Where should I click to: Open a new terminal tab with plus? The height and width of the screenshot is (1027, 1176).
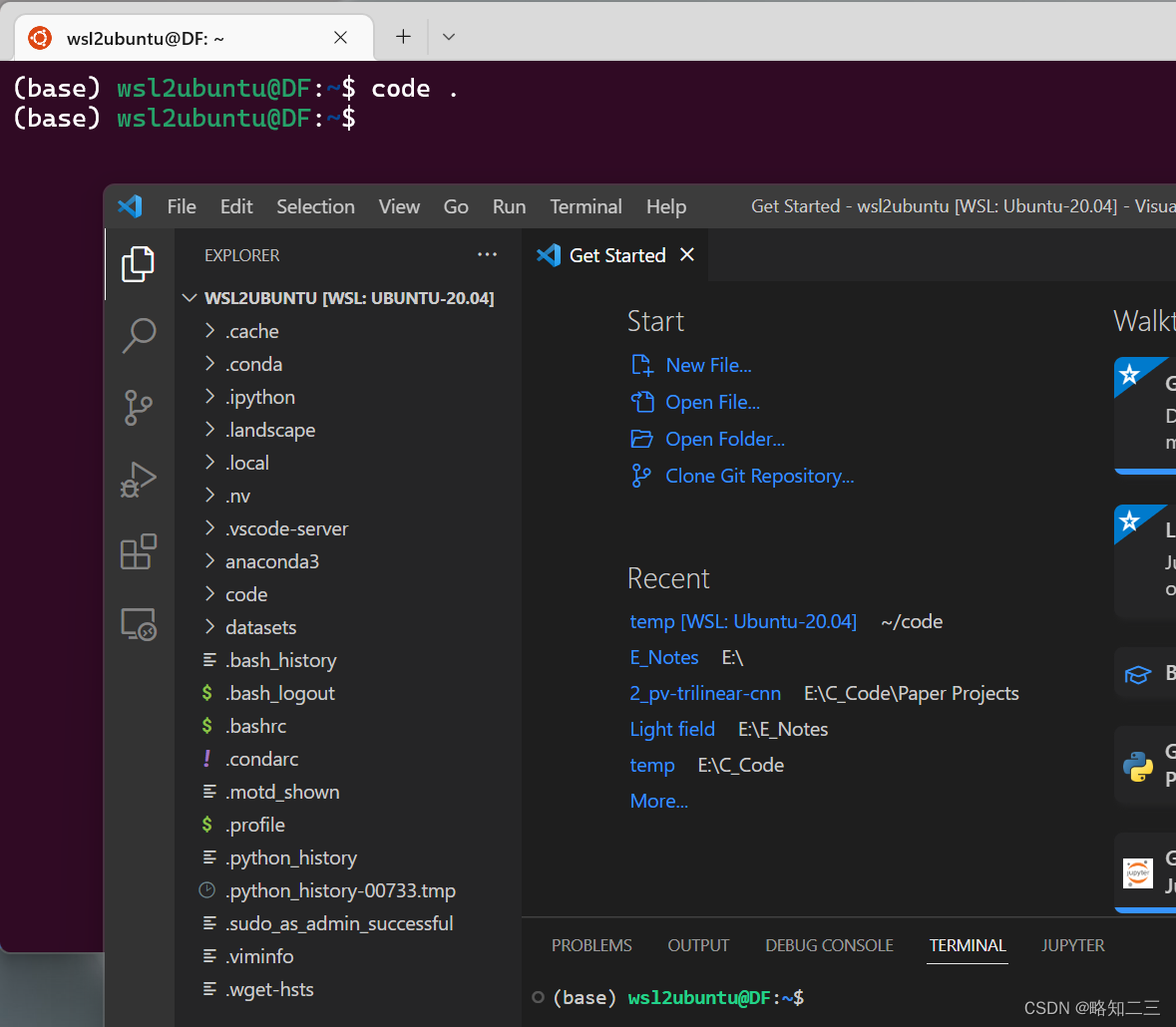(404, 37)
